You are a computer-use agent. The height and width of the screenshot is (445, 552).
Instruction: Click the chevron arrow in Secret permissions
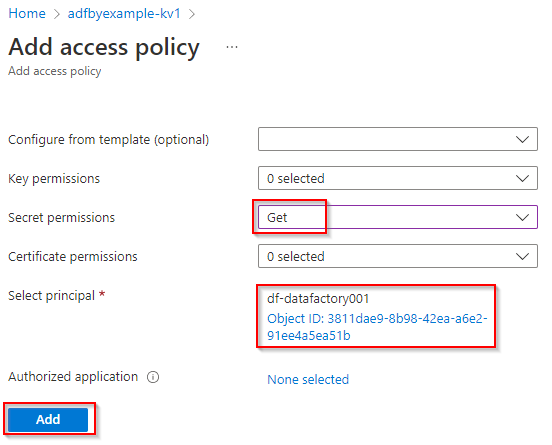[522, 217]
